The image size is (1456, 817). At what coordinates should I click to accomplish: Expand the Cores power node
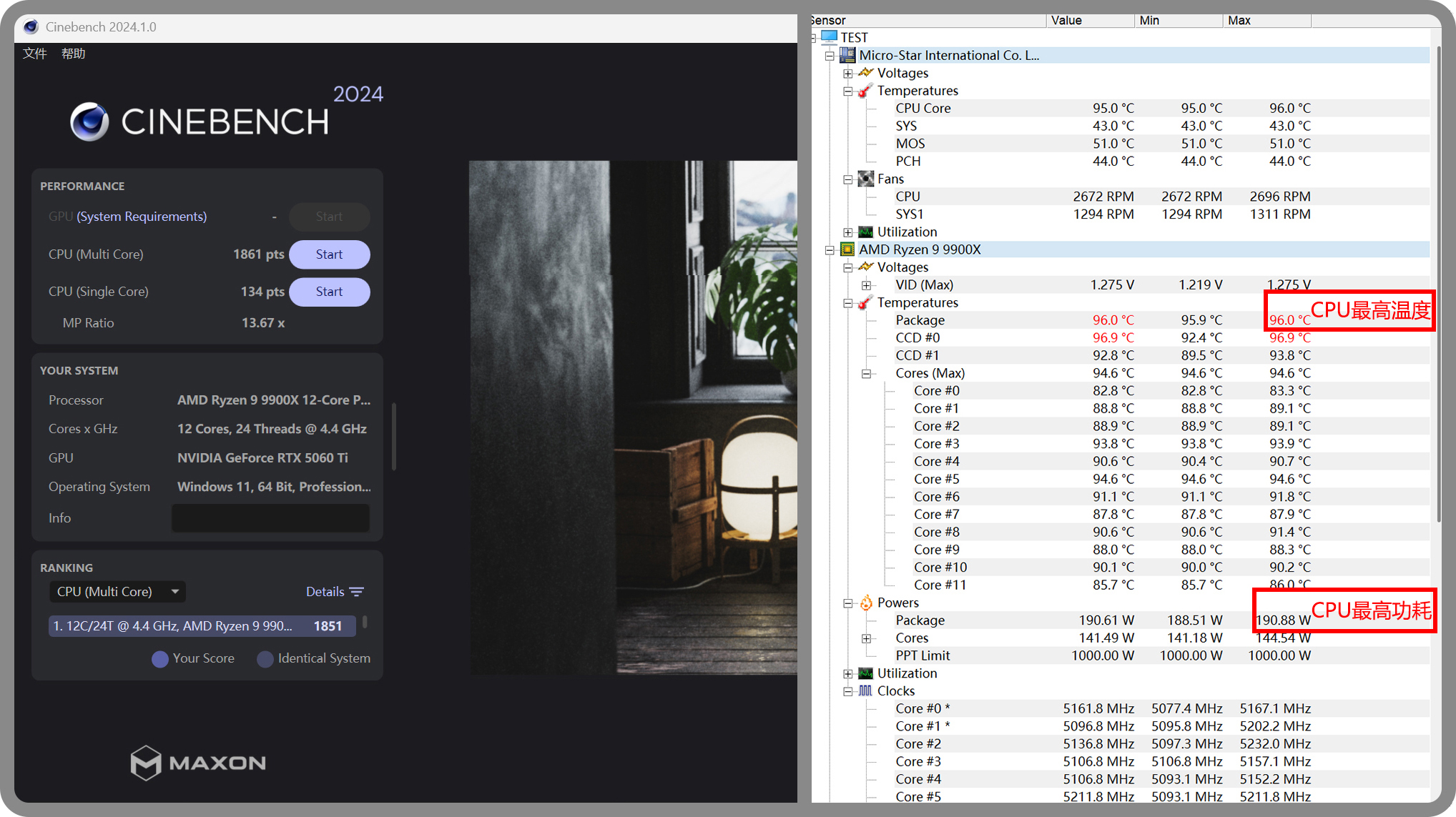(866, 638)
